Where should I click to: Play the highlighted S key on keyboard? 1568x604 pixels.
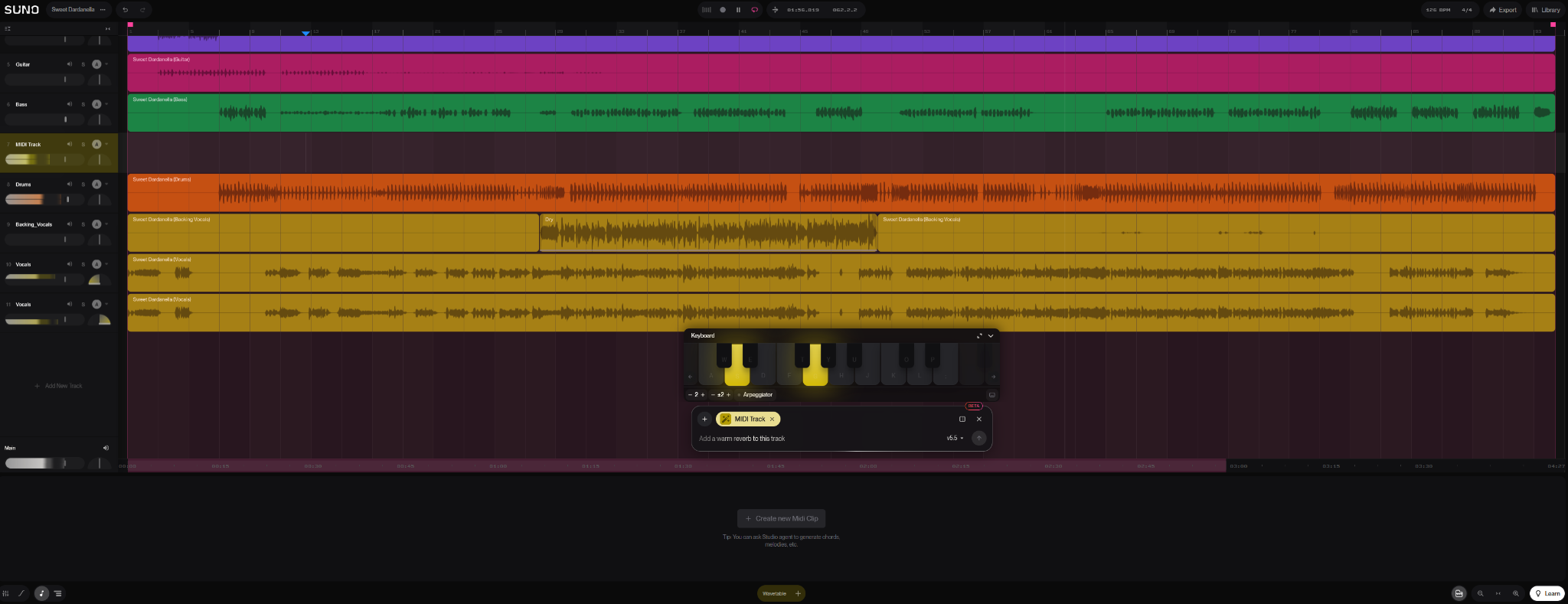737,365
